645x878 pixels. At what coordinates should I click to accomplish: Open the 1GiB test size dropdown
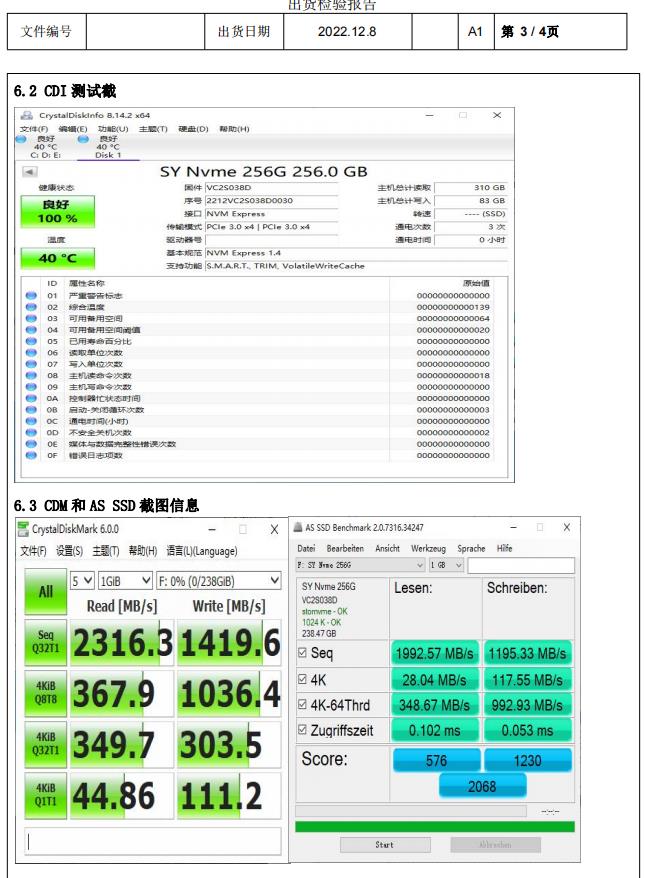[x=125, y=581]
